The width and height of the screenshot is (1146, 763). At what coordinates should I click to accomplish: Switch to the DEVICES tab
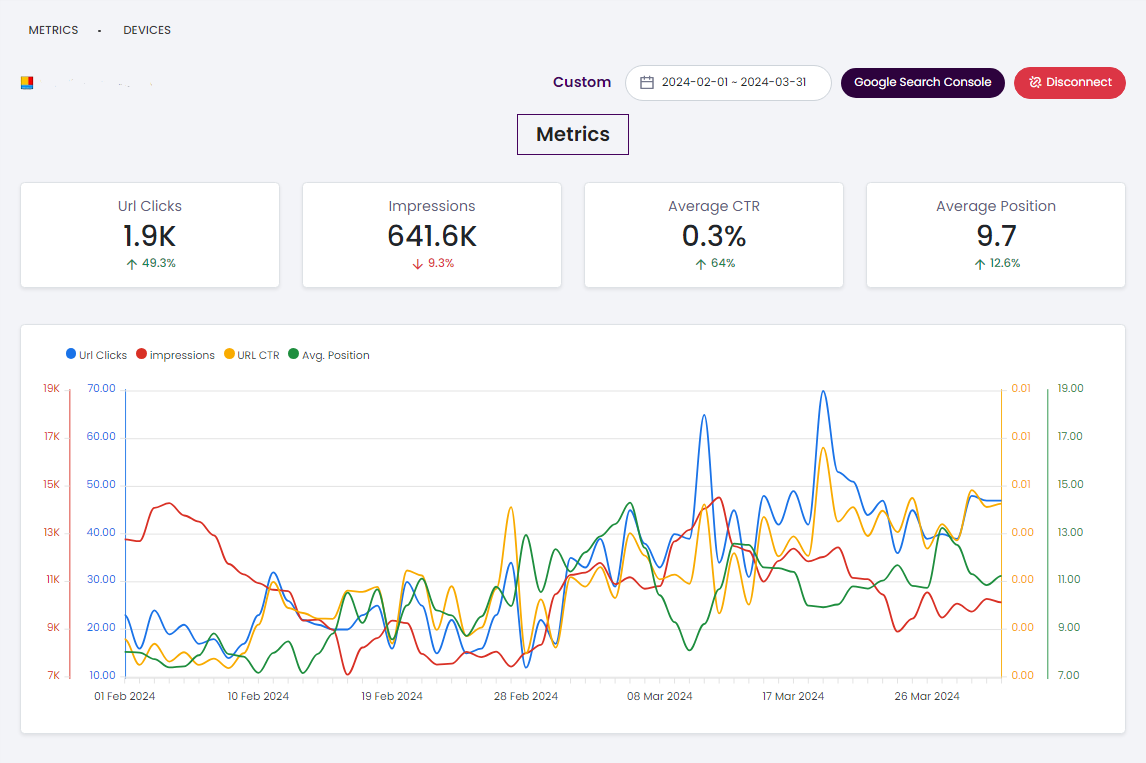[147, 30]
